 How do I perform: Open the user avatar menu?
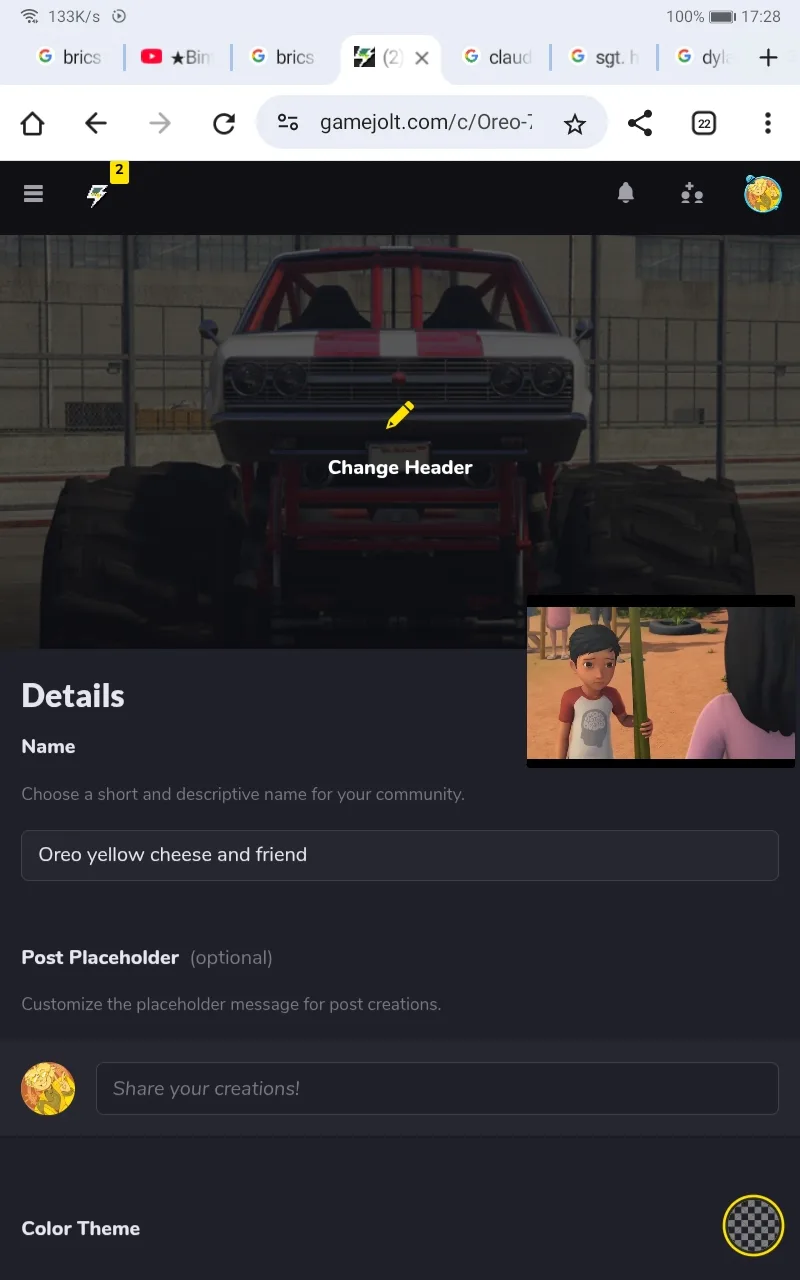(x=763, y=194)
